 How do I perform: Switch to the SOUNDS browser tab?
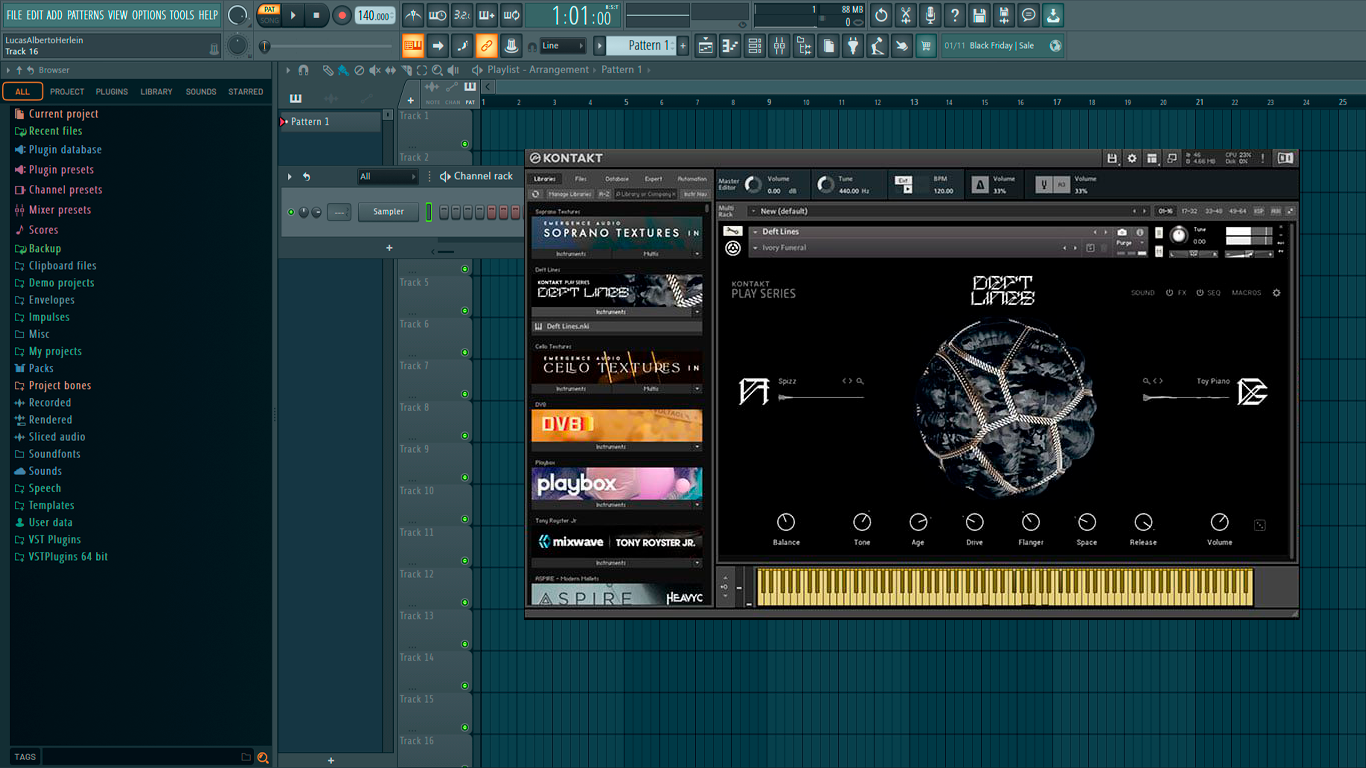pos(201,92)
